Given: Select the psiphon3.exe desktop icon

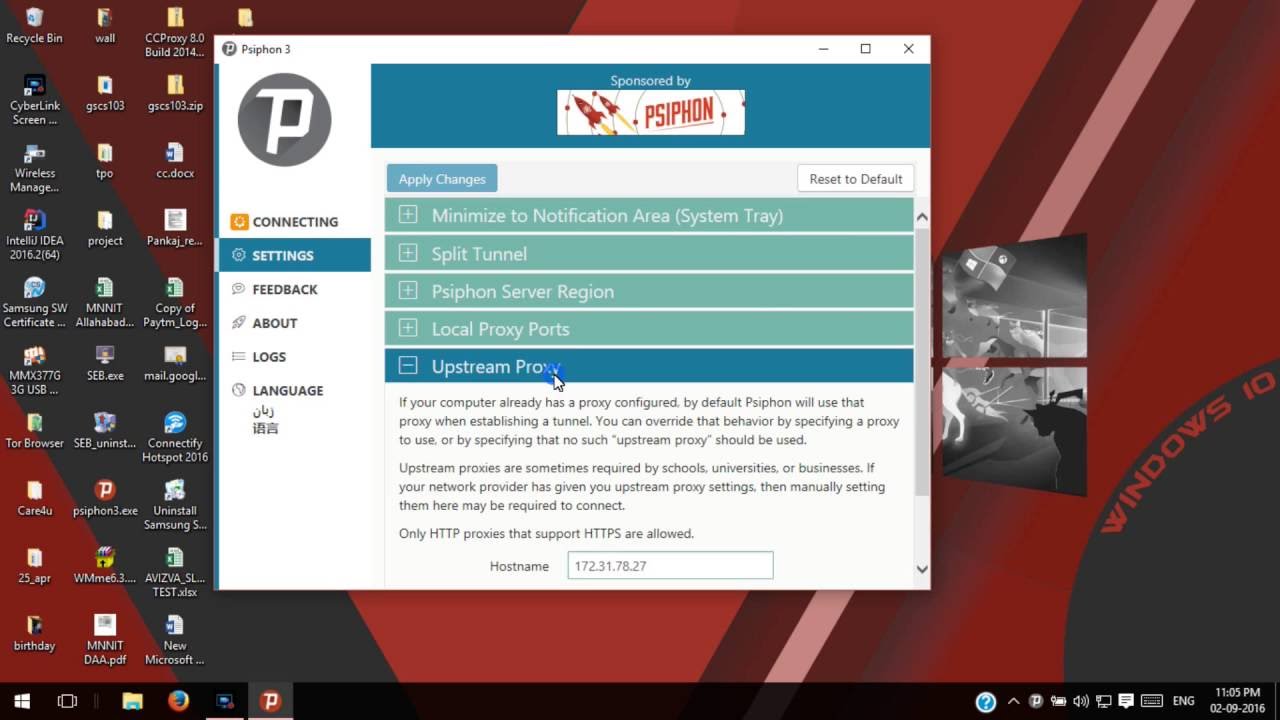Looking at the screenshot, I should (x=105, y=497).
